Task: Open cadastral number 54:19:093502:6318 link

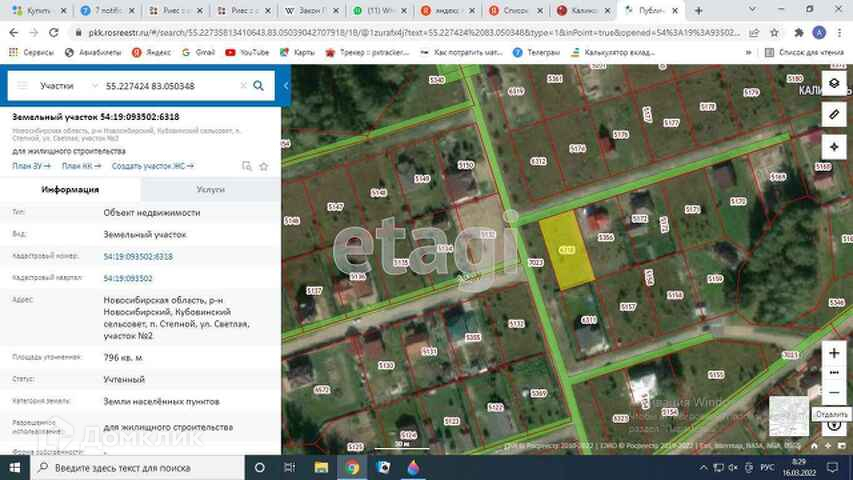Action: (138, 256)
